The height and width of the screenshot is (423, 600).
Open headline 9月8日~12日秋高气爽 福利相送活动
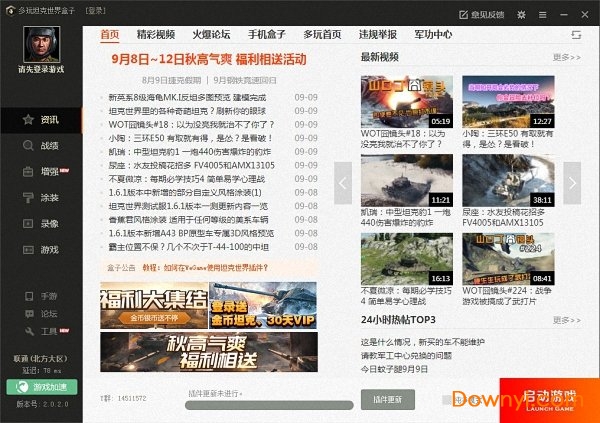tap(209, 59)
